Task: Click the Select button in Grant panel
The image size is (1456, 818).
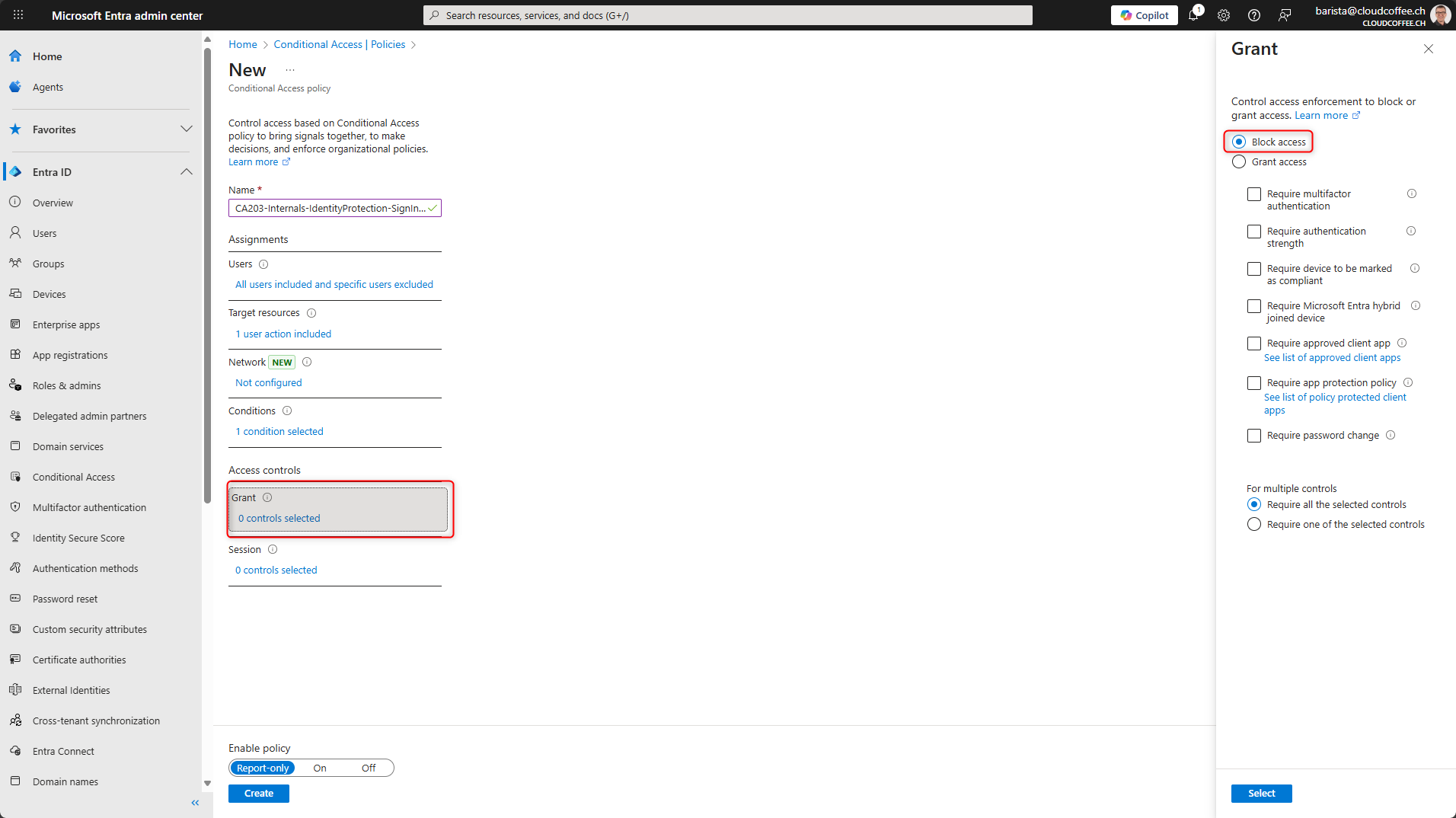Action: pyautogui.click(x=1261, y=793)
